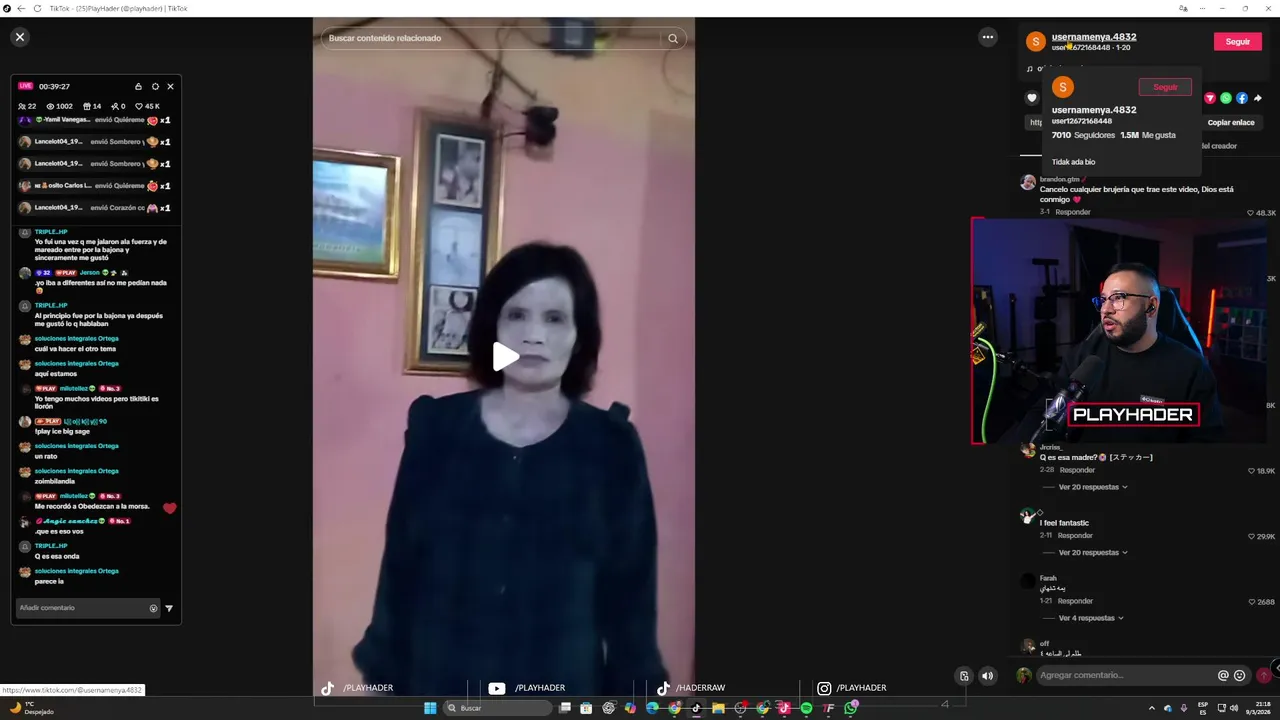
Task: Like Jrcriss_ comment with 18.9K heart
Action: coord(1252,471)
